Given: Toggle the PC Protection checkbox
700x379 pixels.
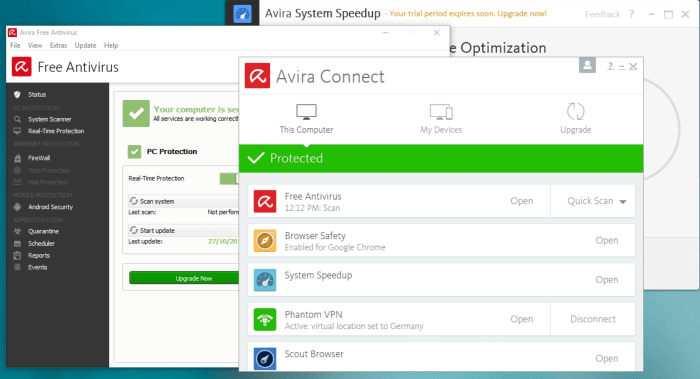Looking at the screenshot, I should click(x=134, y=152).
